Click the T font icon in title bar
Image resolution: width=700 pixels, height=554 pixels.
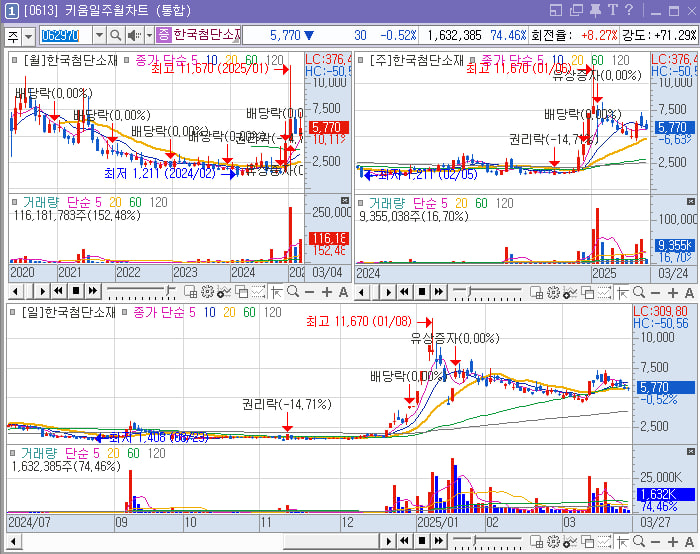click(612, 10)
